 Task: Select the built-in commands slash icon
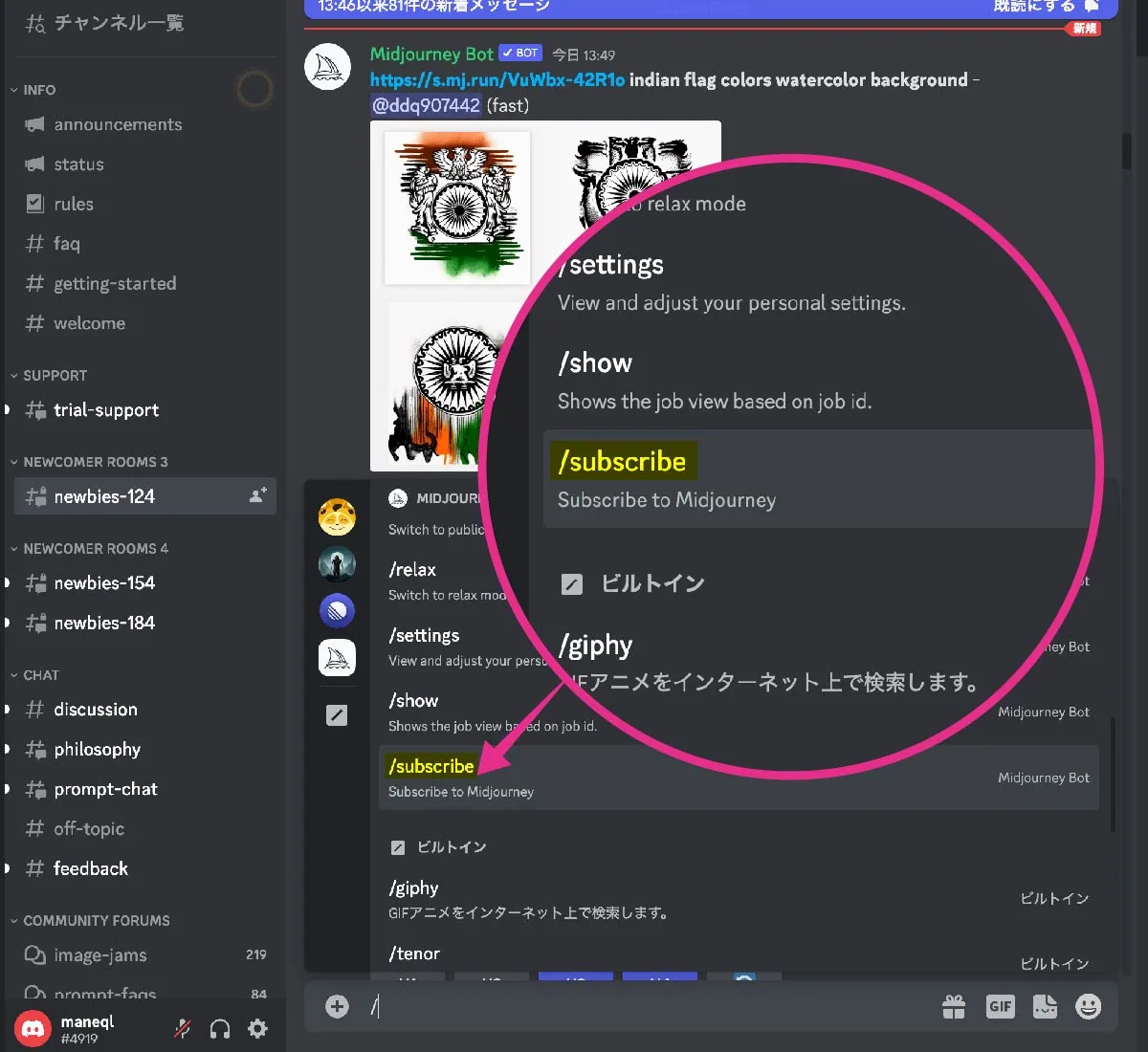point(337,715)
